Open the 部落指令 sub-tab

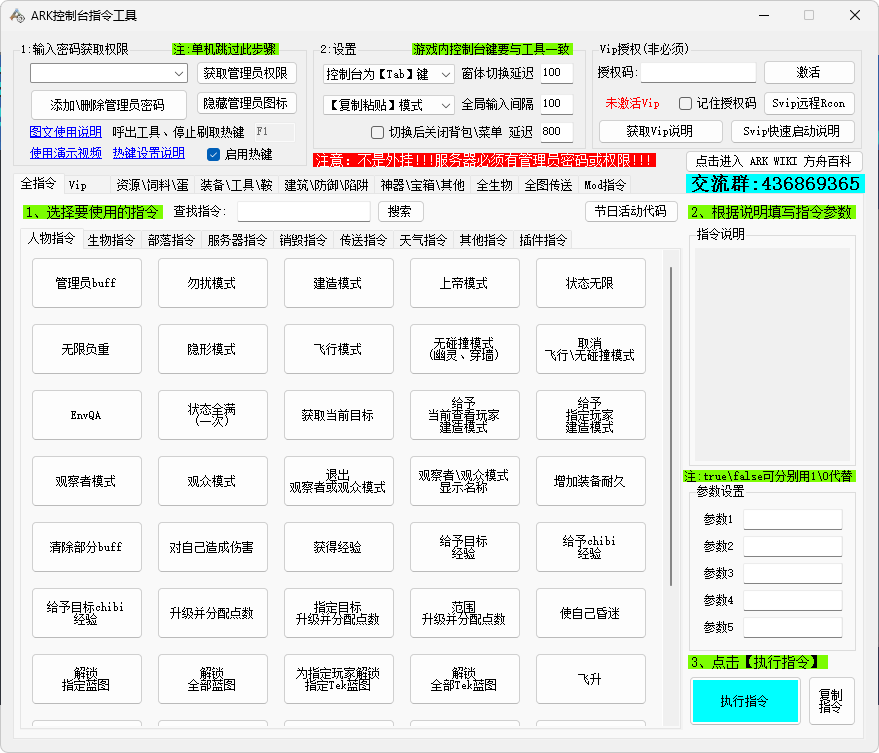pos(171,240)
